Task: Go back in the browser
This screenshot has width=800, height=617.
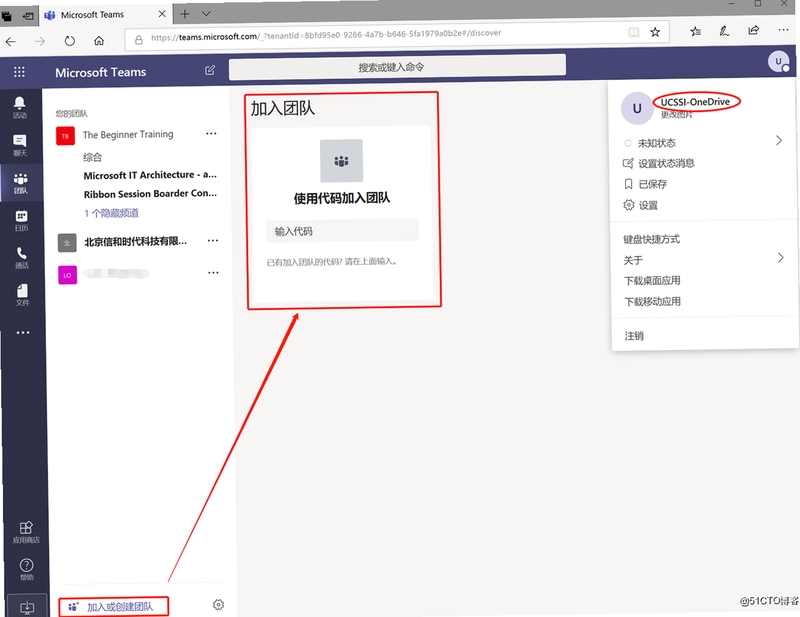Action: pos(11,41)
